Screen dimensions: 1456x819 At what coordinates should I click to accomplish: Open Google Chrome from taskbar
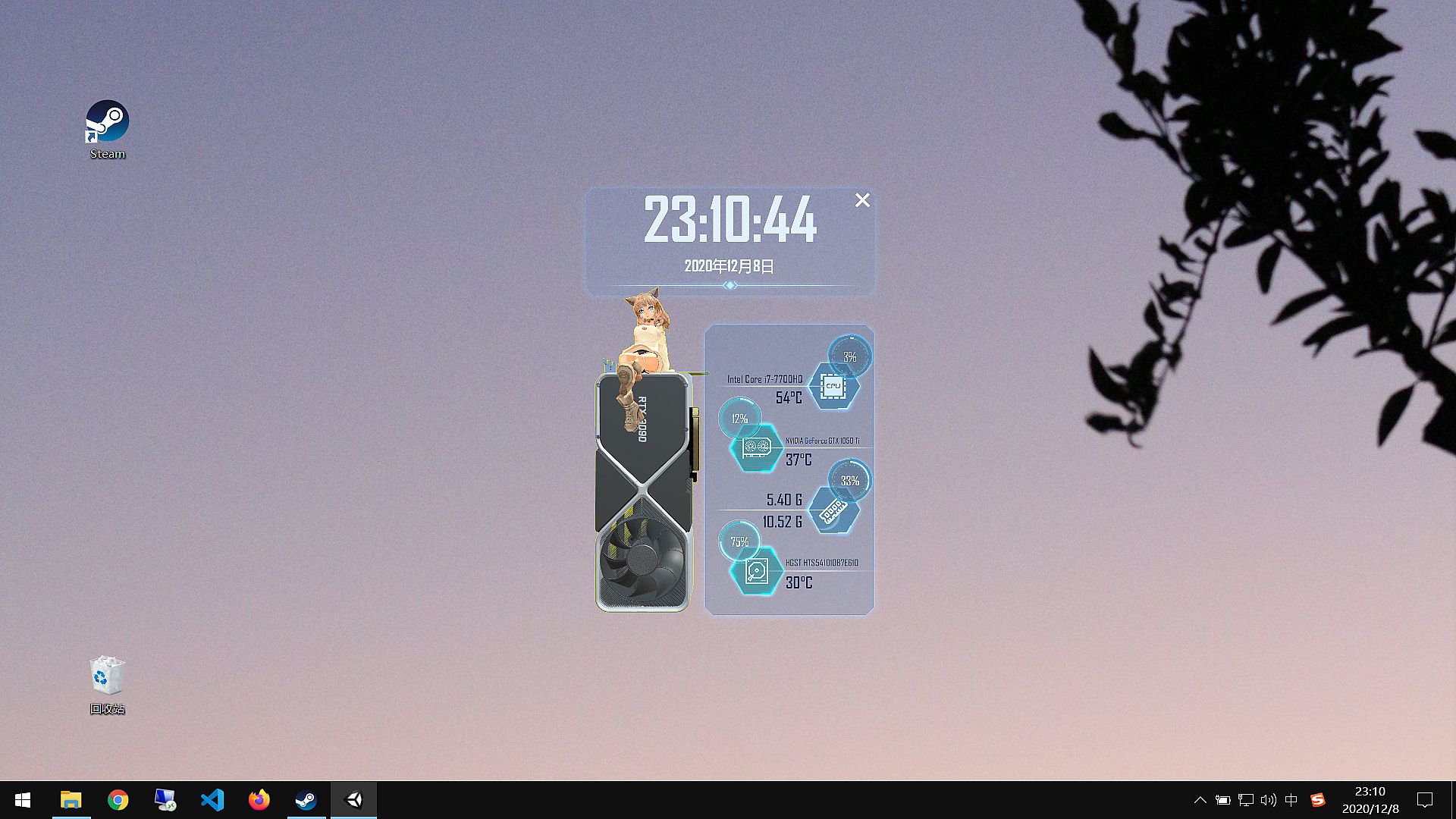118,800
